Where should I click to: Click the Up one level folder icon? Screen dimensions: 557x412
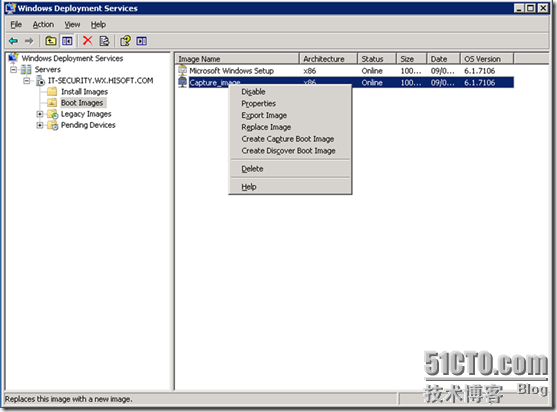point(50,41)
